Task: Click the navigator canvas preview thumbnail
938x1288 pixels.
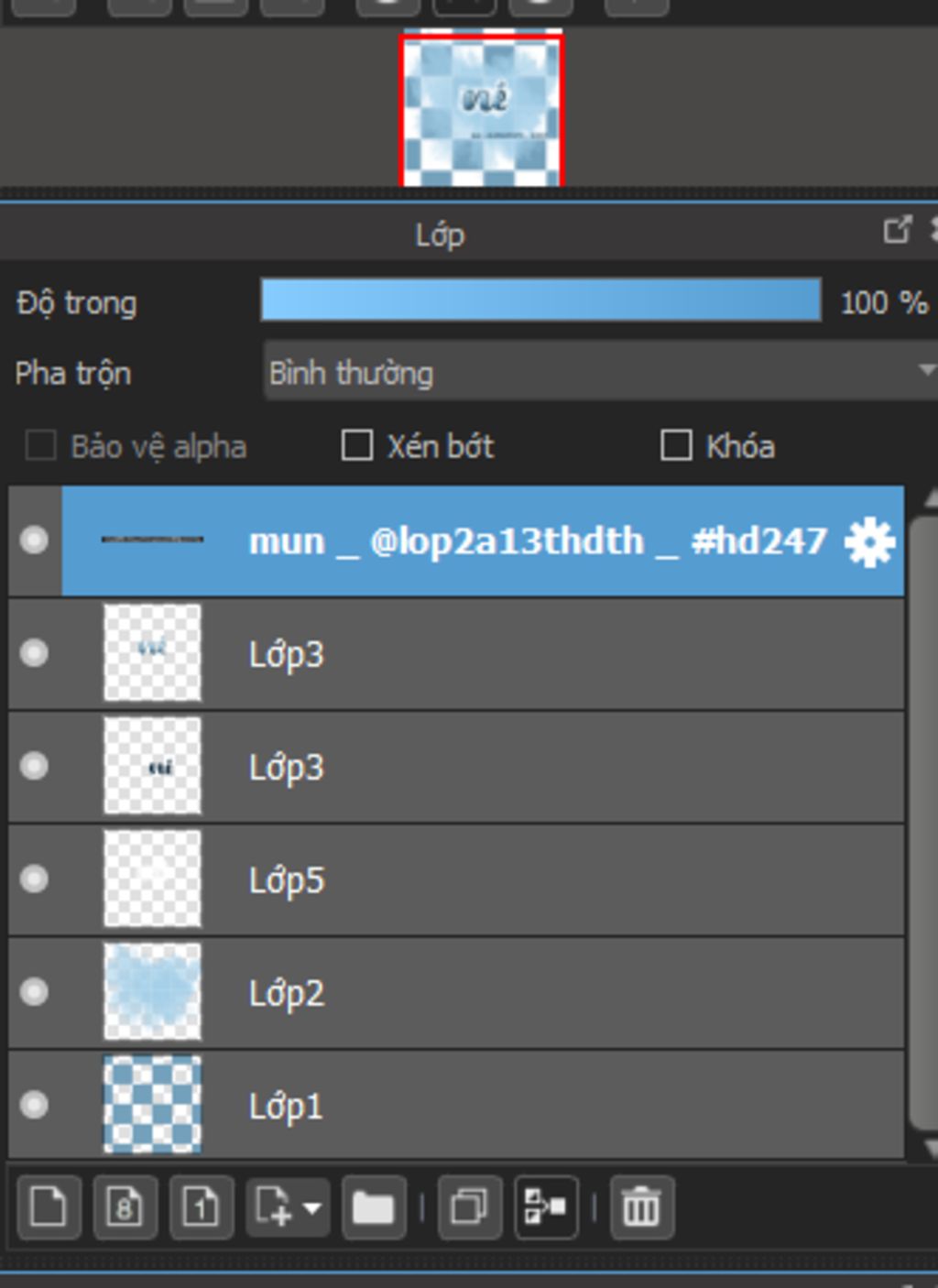Action: pos(482,110)
